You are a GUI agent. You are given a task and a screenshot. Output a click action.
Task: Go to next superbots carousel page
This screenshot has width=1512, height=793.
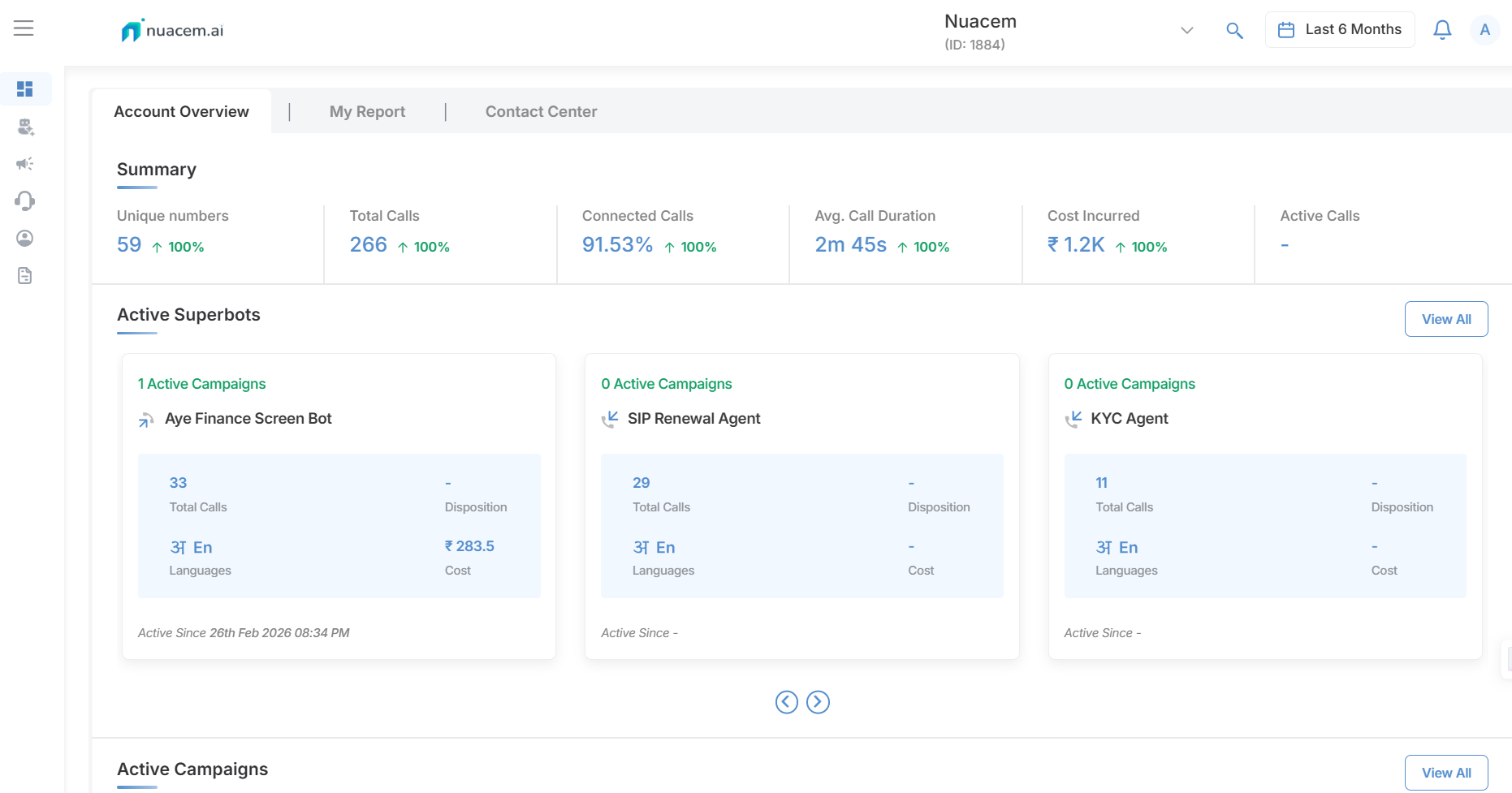(x=818, y=702)
